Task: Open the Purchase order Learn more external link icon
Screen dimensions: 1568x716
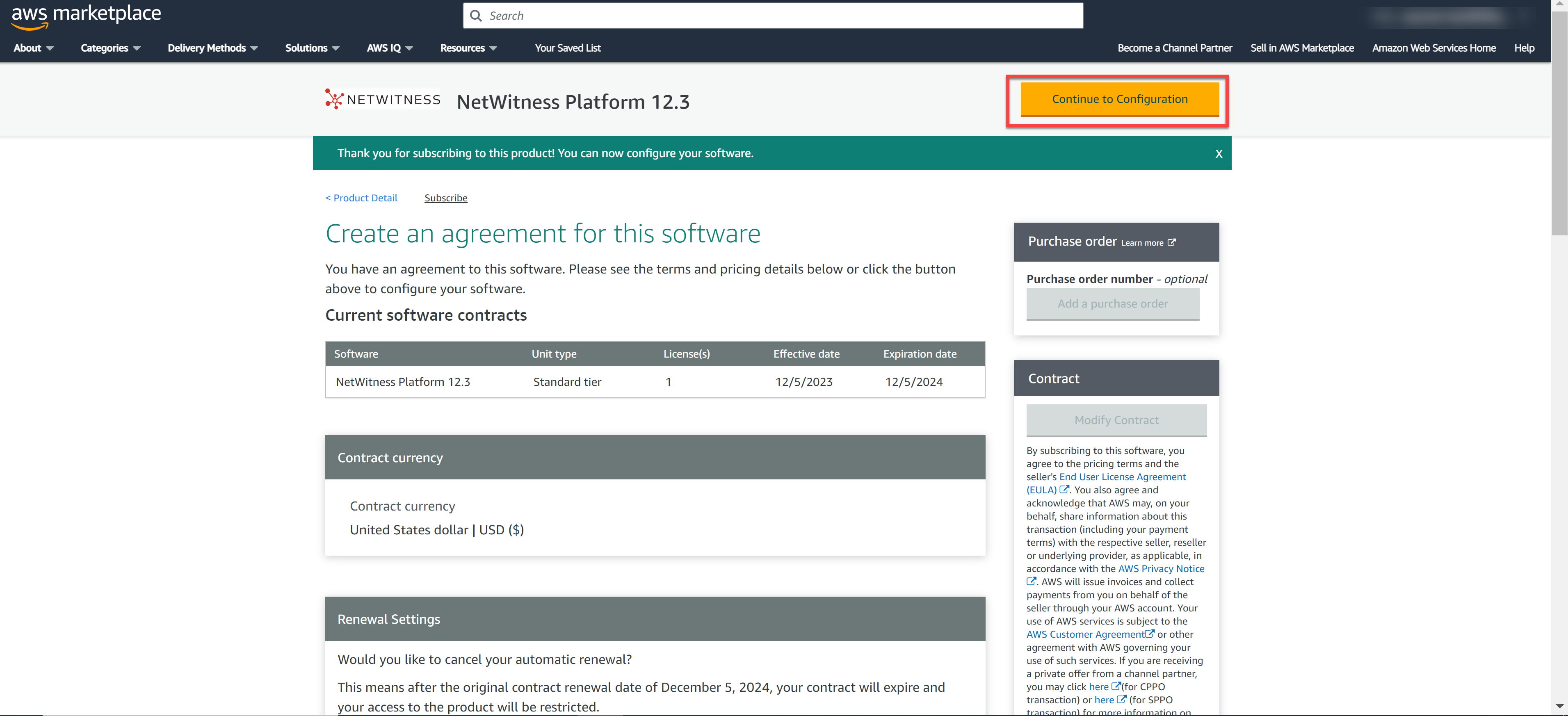Action: [x=1172, y=242]
